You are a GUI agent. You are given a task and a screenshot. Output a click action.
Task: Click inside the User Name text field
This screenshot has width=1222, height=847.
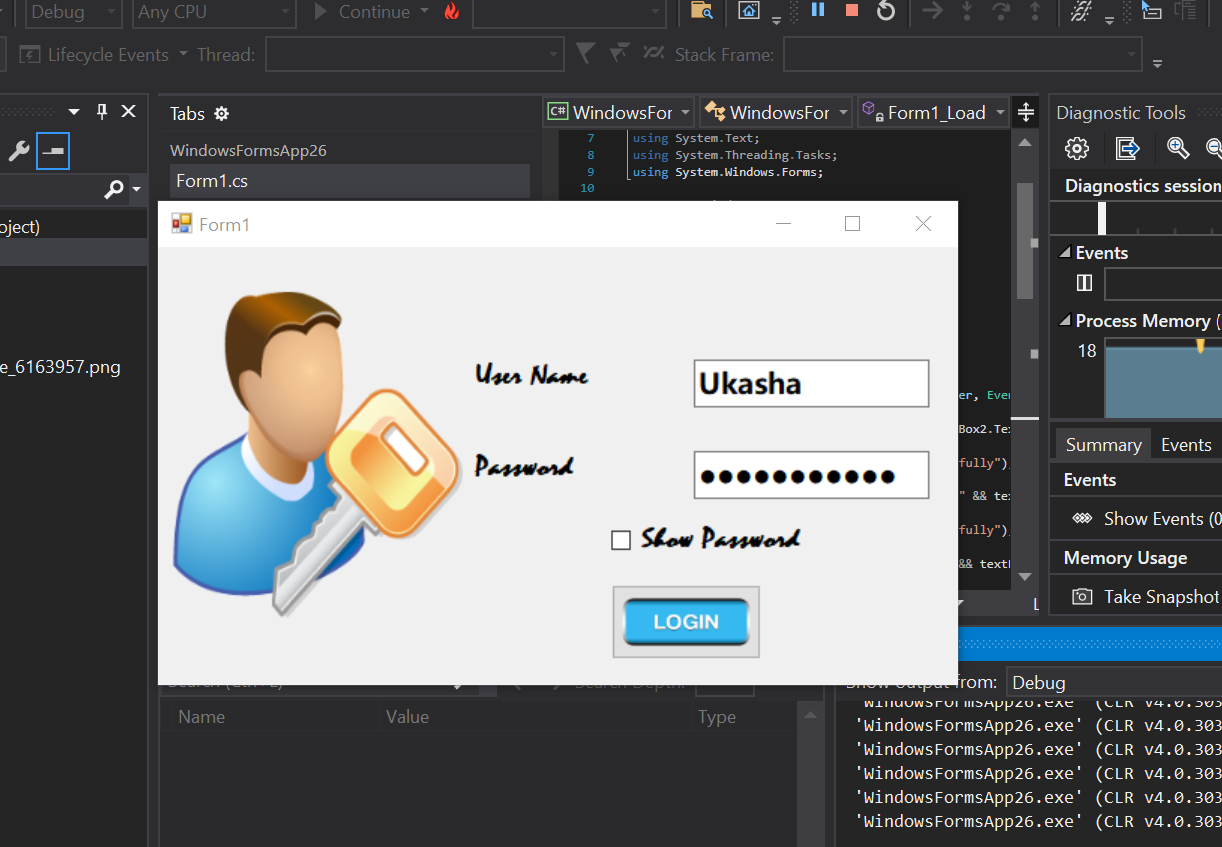[810, 383]
